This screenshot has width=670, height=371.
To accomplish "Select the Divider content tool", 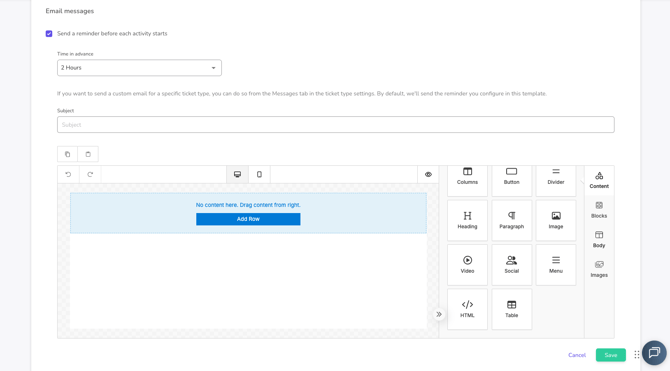I will point(556,181).
